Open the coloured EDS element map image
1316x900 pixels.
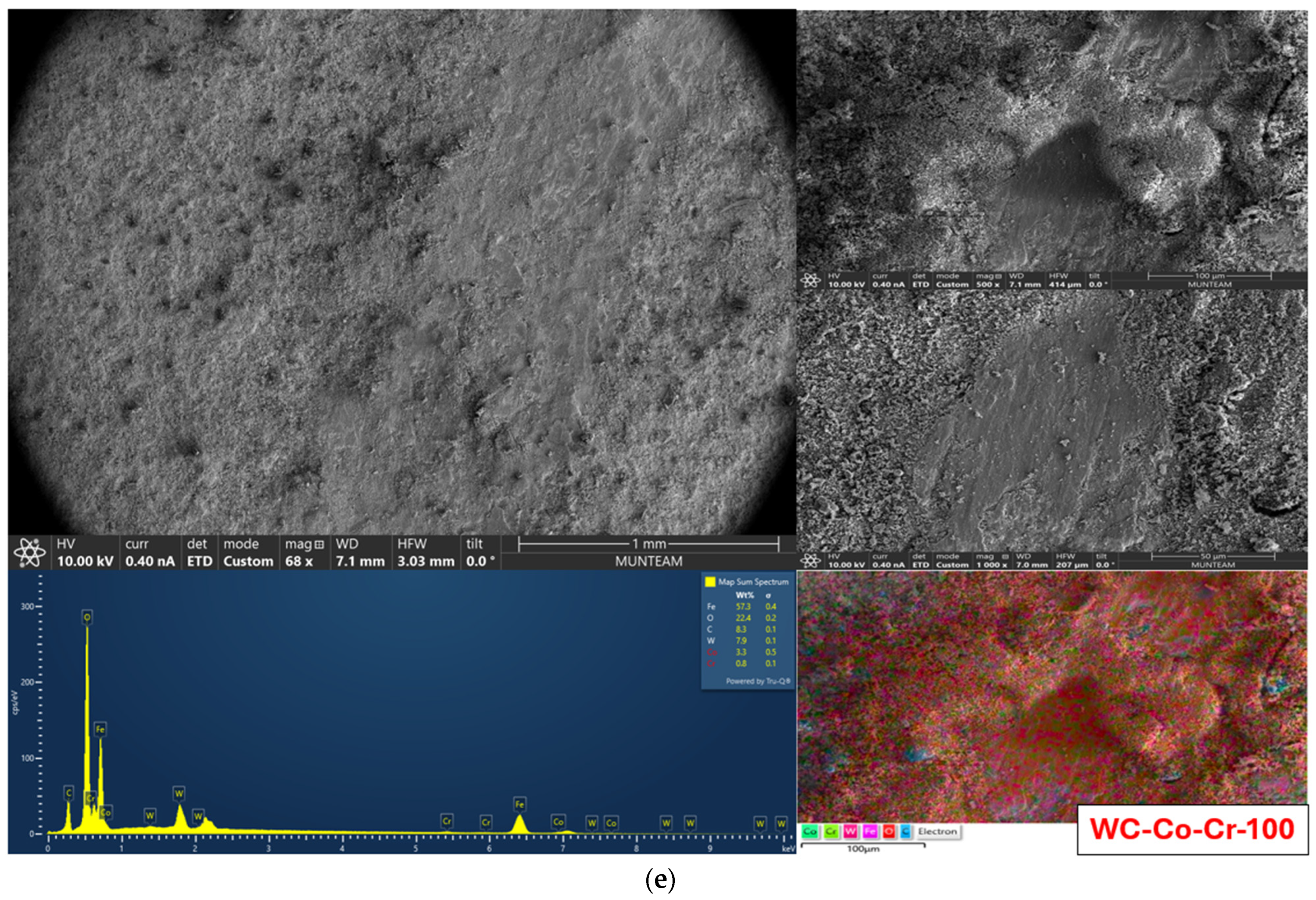[1052, 696]
